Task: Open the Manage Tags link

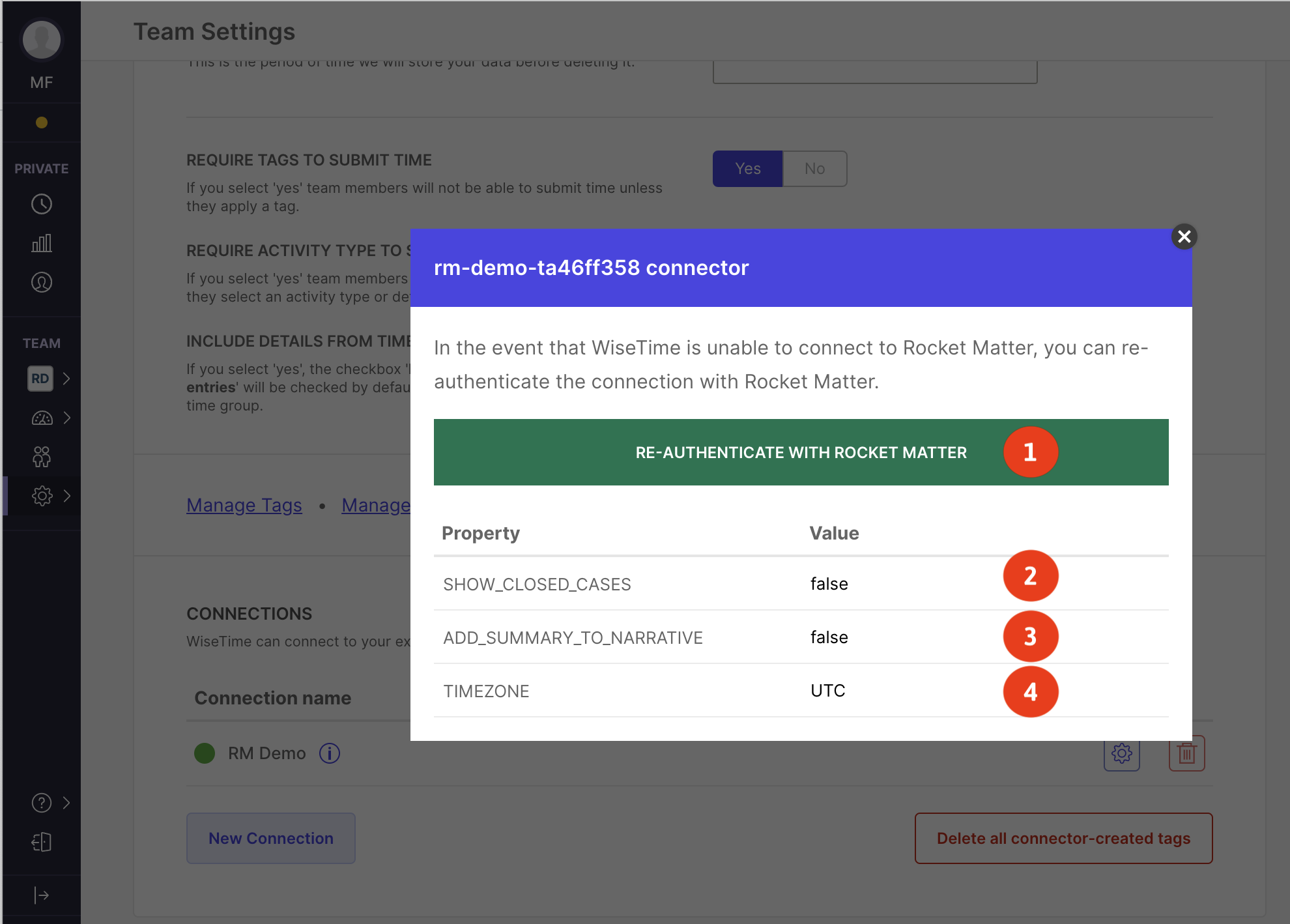Action: 244,505
